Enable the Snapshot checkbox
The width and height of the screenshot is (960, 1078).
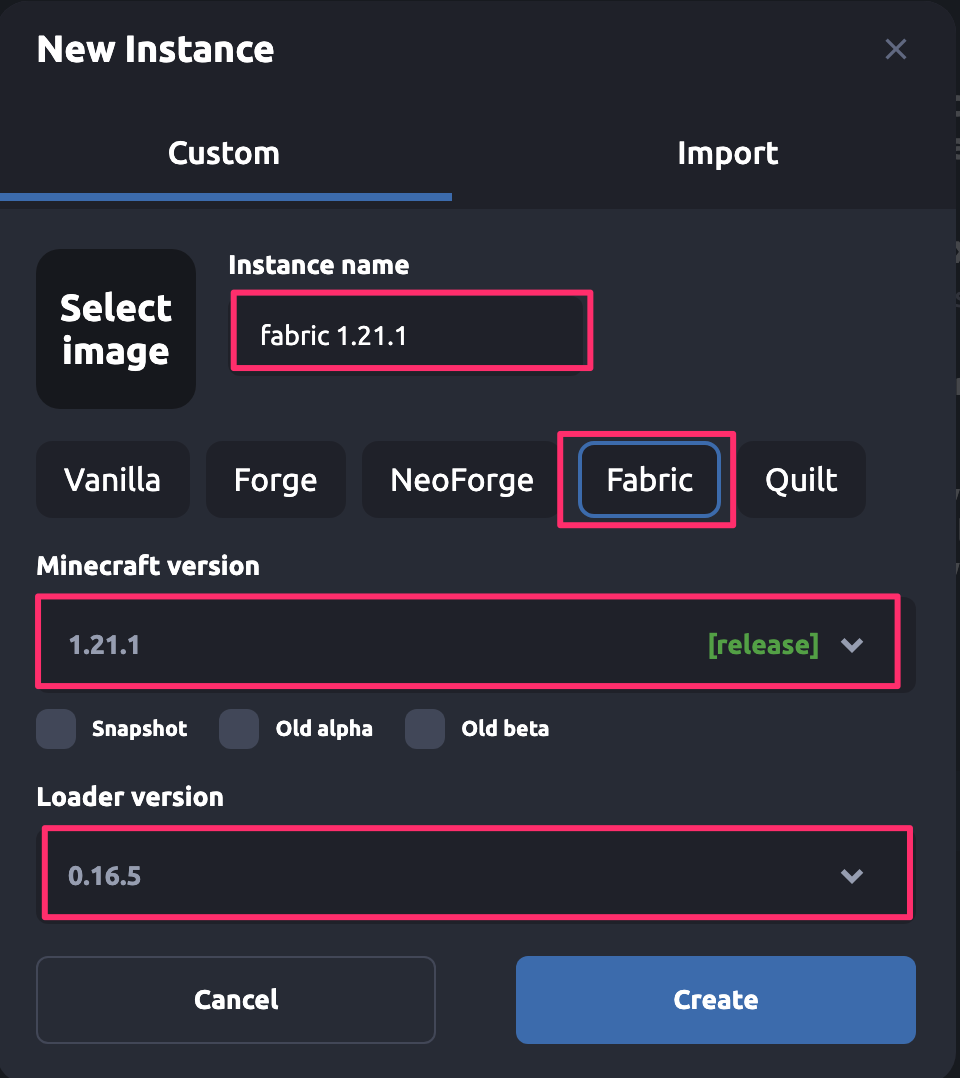pyautogui.click(x=56, y=729)
